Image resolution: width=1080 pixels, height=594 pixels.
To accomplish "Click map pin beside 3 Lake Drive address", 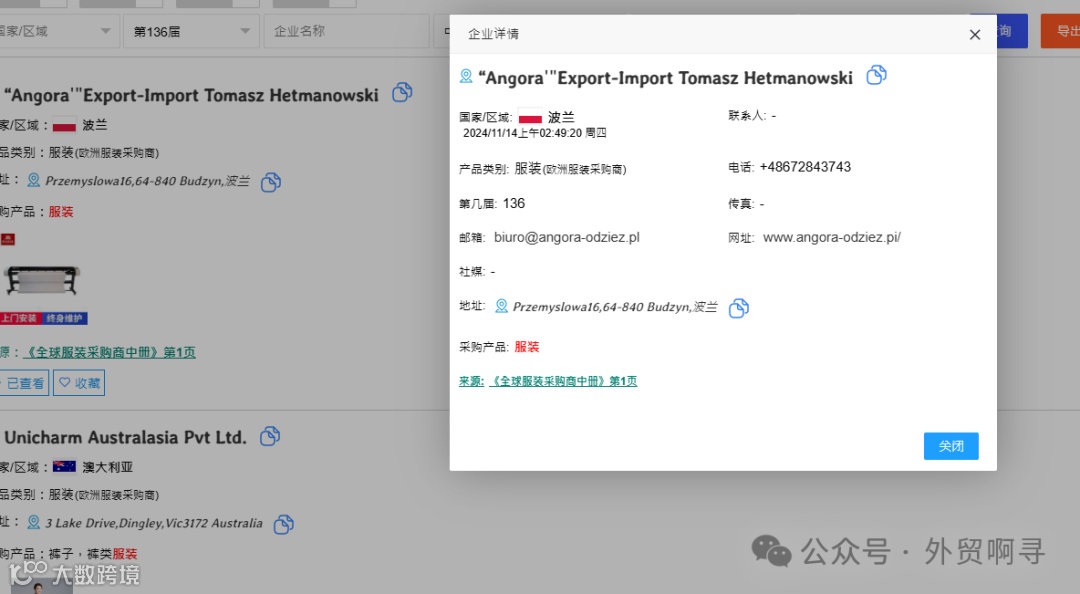I will pyautogui.click(x=33, y=522).
